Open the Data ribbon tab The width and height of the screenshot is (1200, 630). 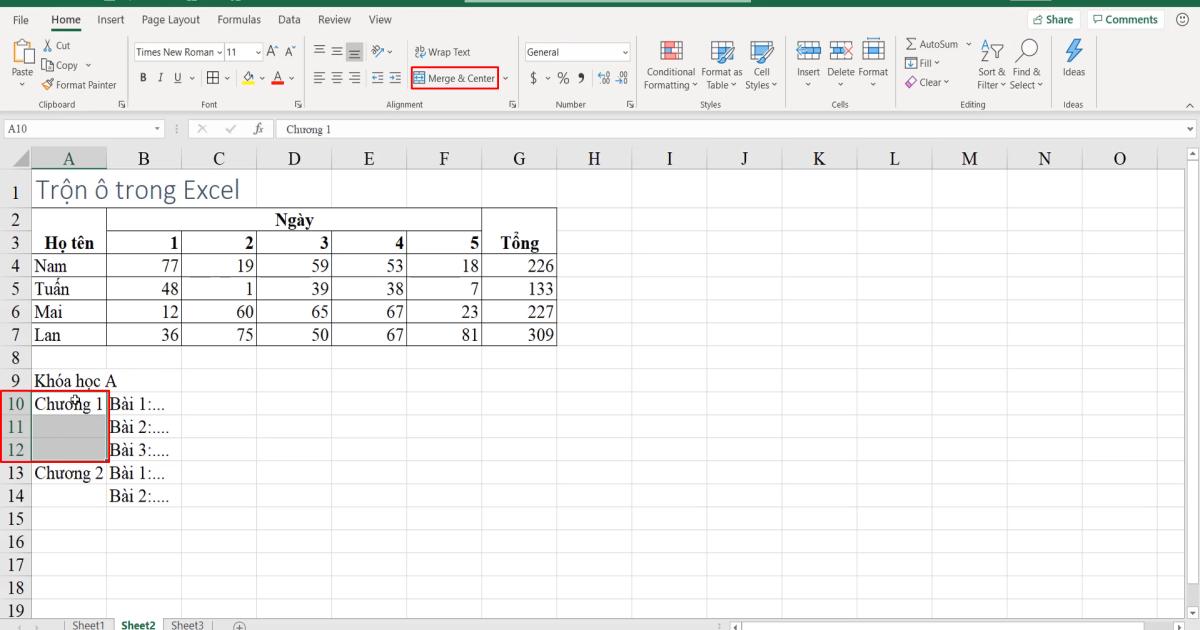[x=288, y=19]
